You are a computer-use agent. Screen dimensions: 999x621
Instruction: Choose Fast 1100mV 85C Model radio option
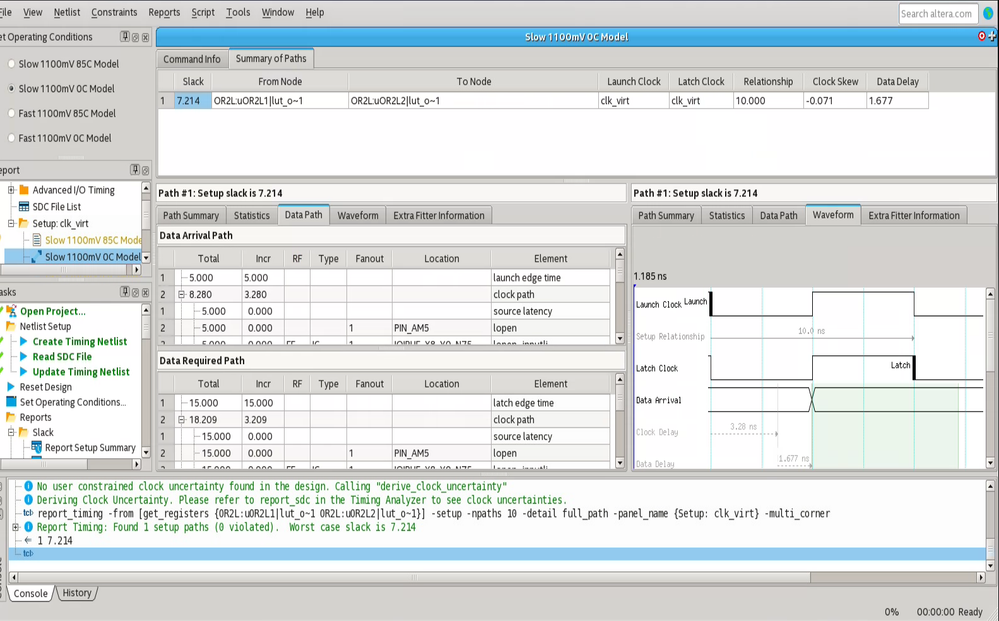[x=11, y=114]
